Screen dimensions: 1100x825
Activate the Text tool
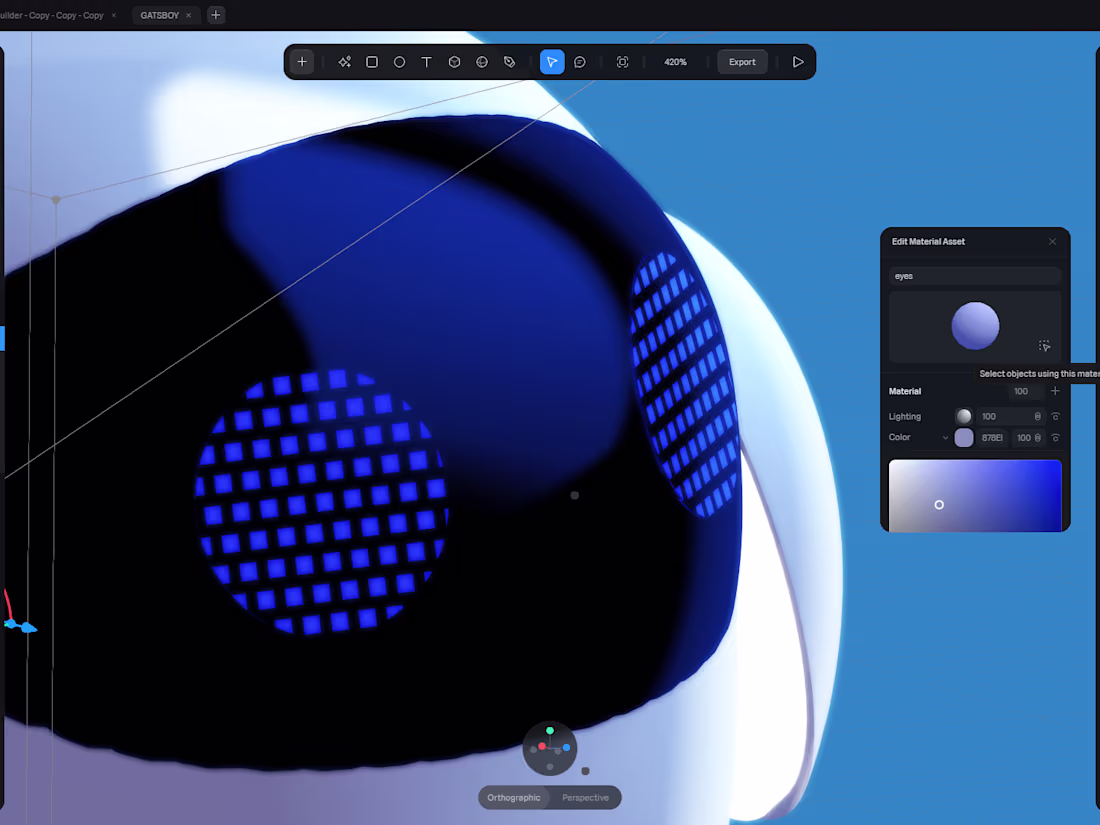pos(427,62)
